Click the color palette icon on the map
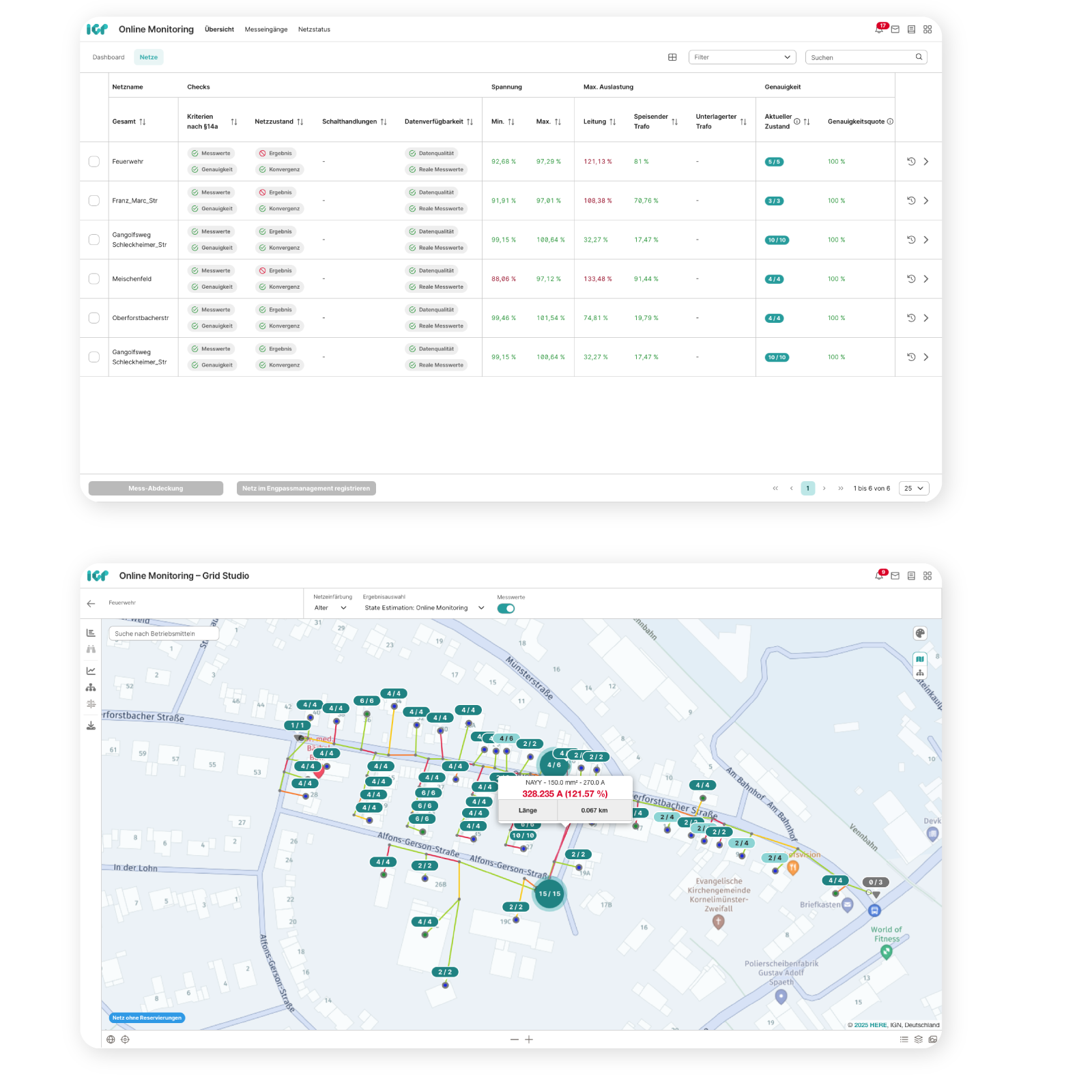1092x1092 pixels. pos(920,633)
